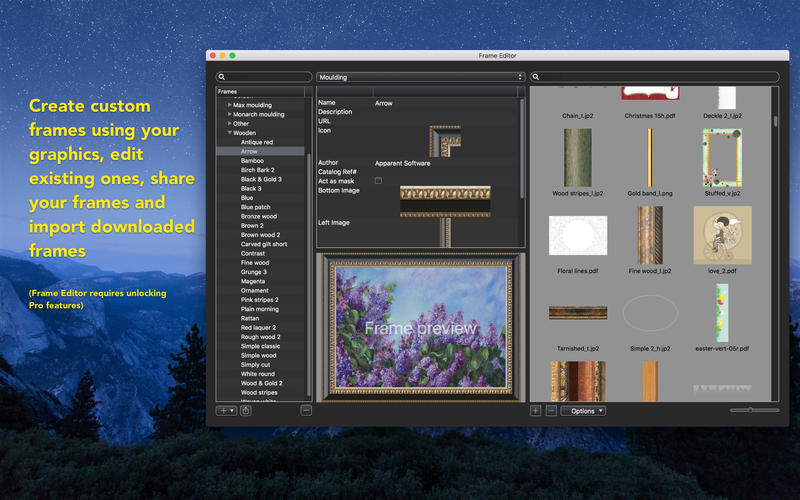Remove image using right panel minus button
The height and width of the screenshot is (500, 800).
point(551,410)
